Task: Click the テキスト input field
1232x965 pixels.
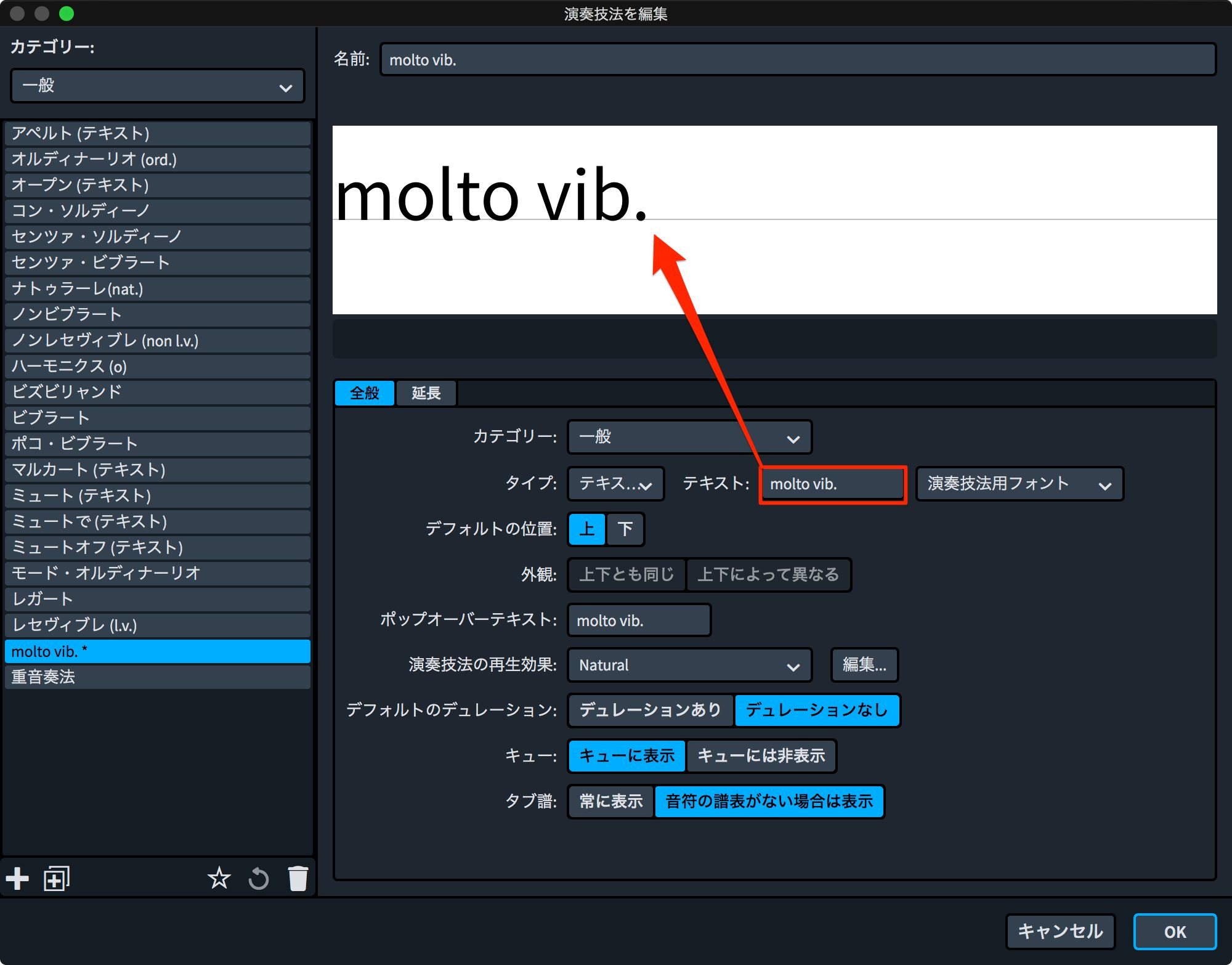Action: pyautogui.click(x=833, y=484)
